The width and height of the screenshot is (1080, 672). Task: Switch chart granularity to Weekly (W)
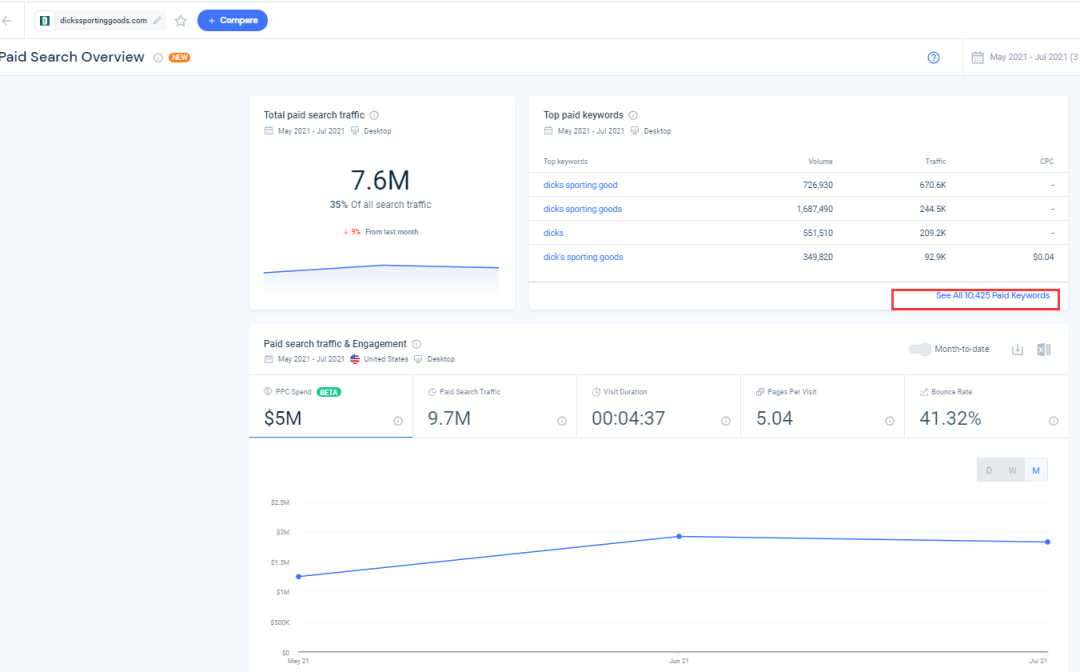pyautogui.click(x=1012, y=470)
